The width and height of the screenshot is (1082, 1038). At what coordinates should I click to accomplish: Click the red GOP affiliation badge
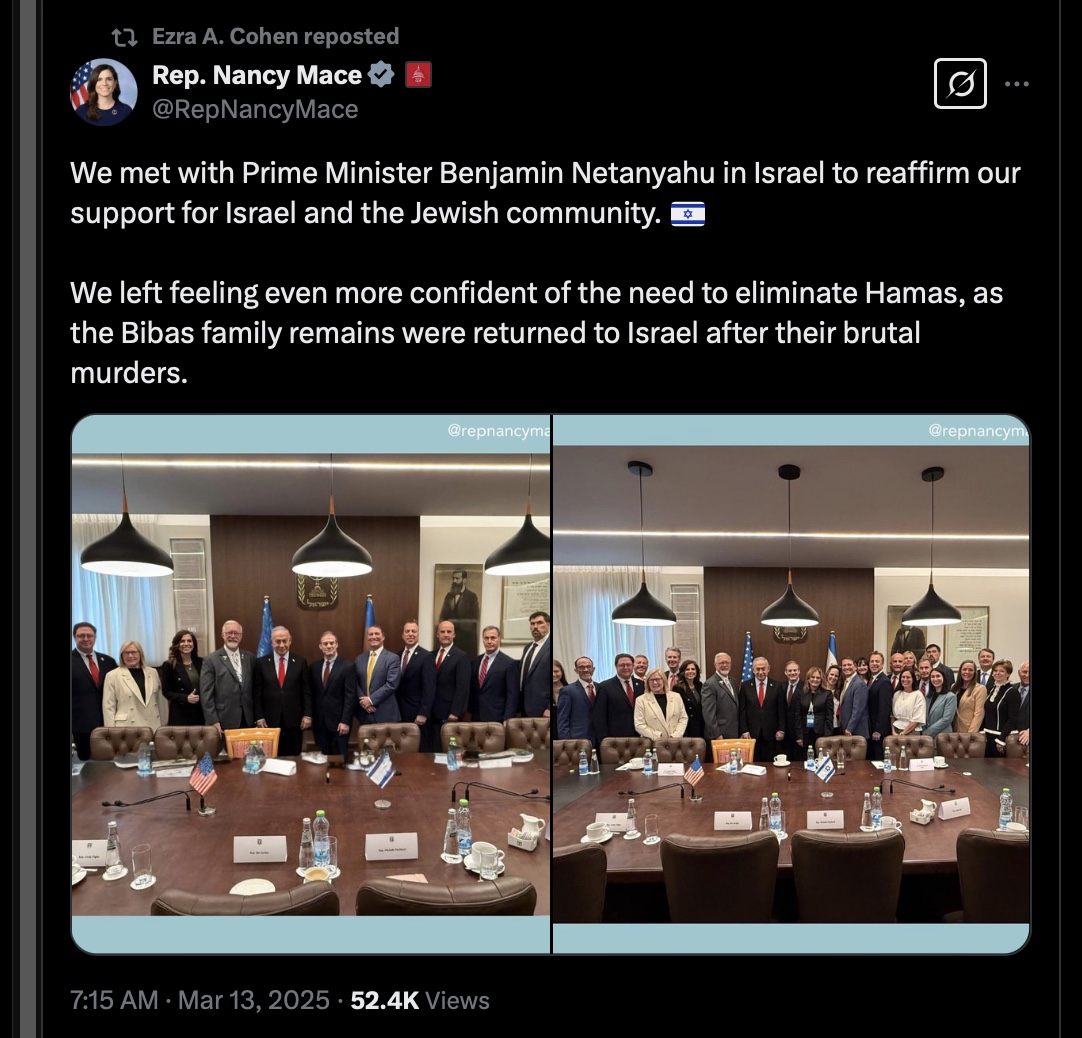(418, 75)
